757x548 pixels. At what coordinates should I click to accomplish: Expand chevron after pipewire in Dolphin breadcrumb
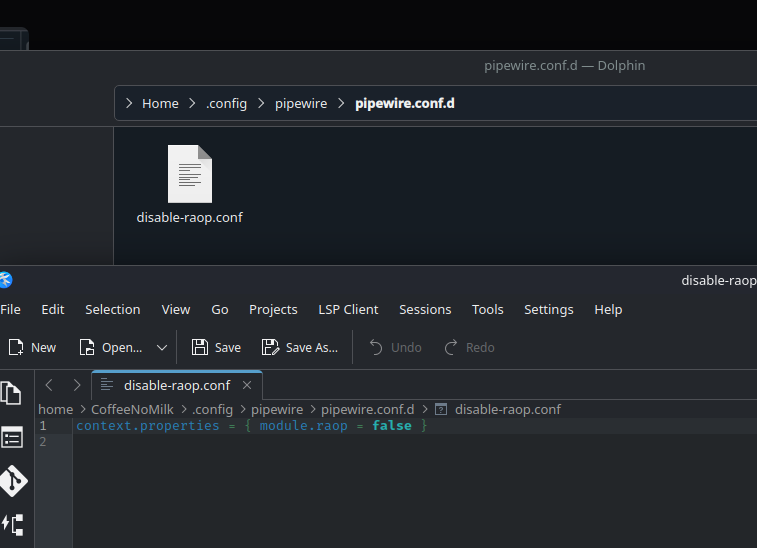click(x=341, y=103)
